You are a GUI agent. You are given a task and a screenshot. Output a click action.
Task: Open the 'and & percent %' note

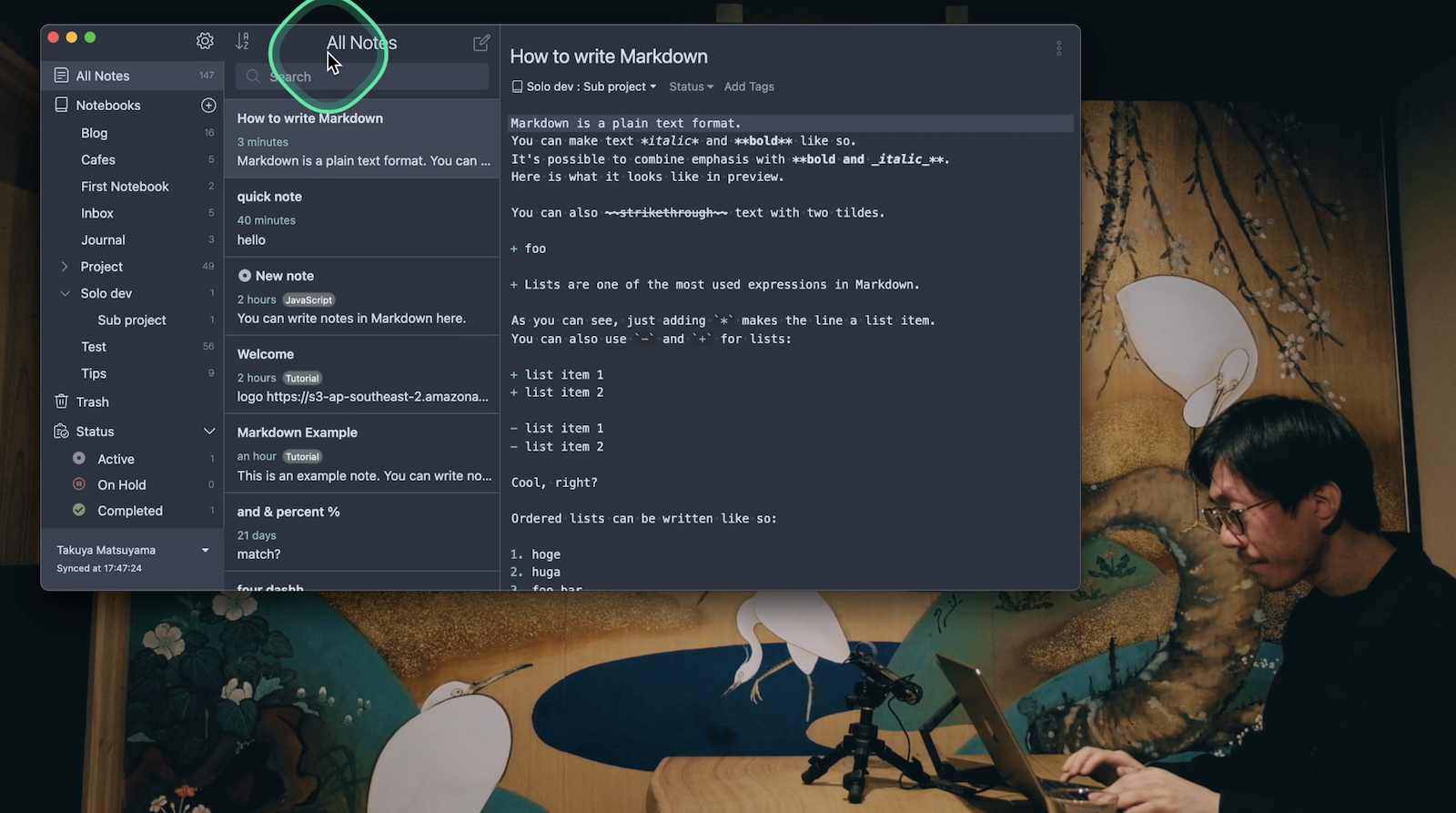[362, 533]
